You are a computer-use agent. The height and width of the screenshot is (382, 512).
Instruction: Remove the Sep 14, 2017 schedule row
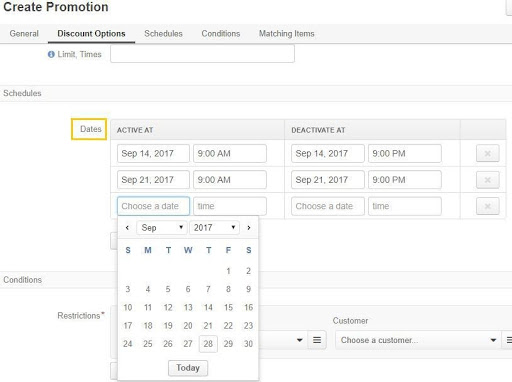pos(487,153)
